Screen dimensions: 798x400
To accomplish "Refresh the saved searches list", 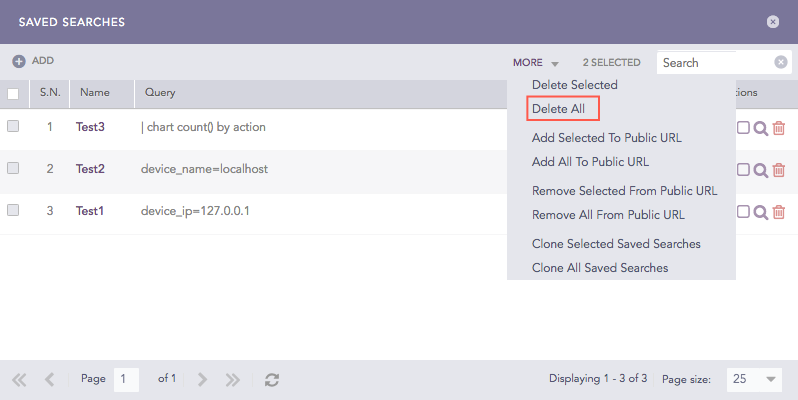I will [272, 380].
